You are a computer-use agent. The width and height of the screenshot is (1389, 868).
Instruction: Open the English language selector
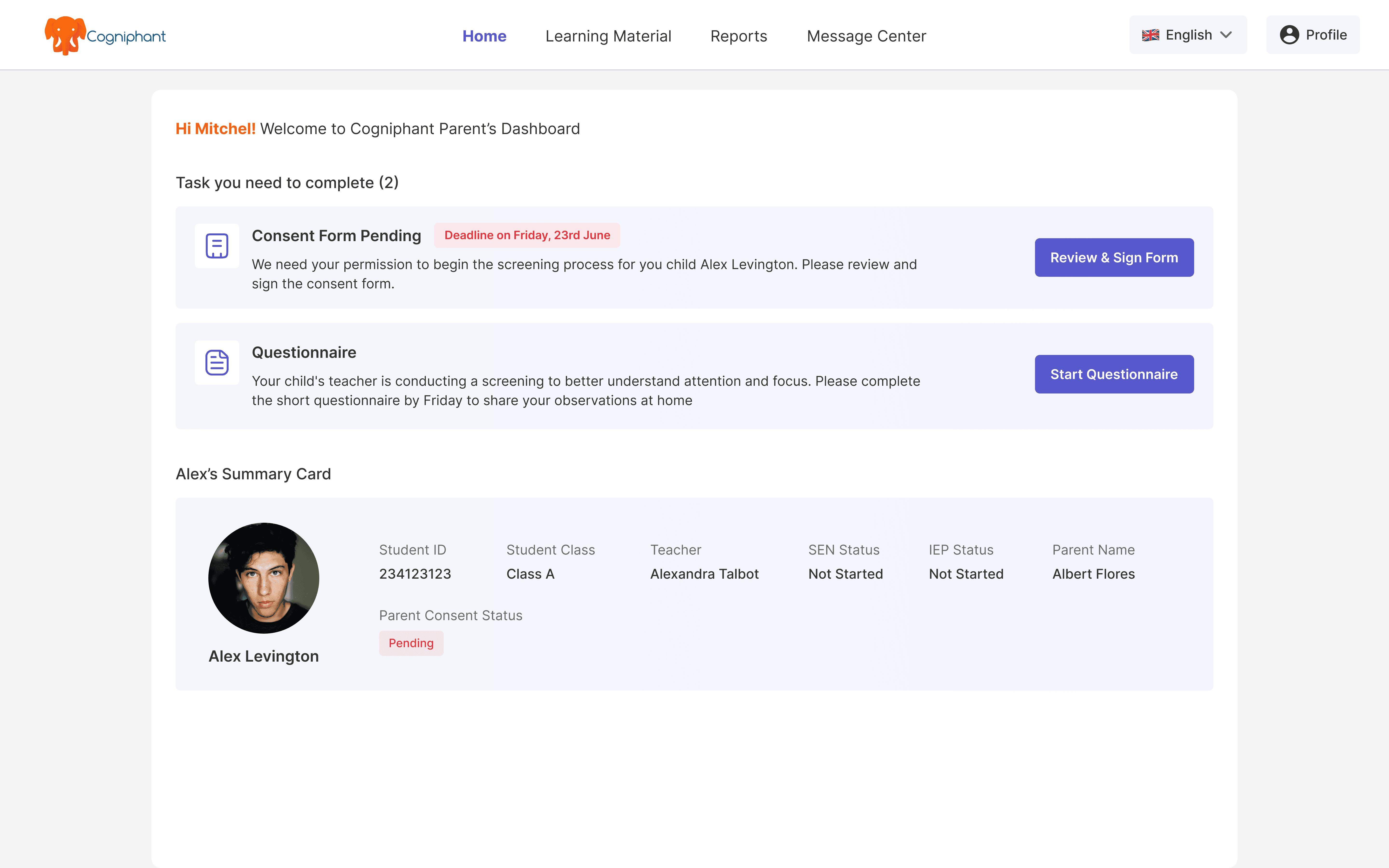(1188, 35)
